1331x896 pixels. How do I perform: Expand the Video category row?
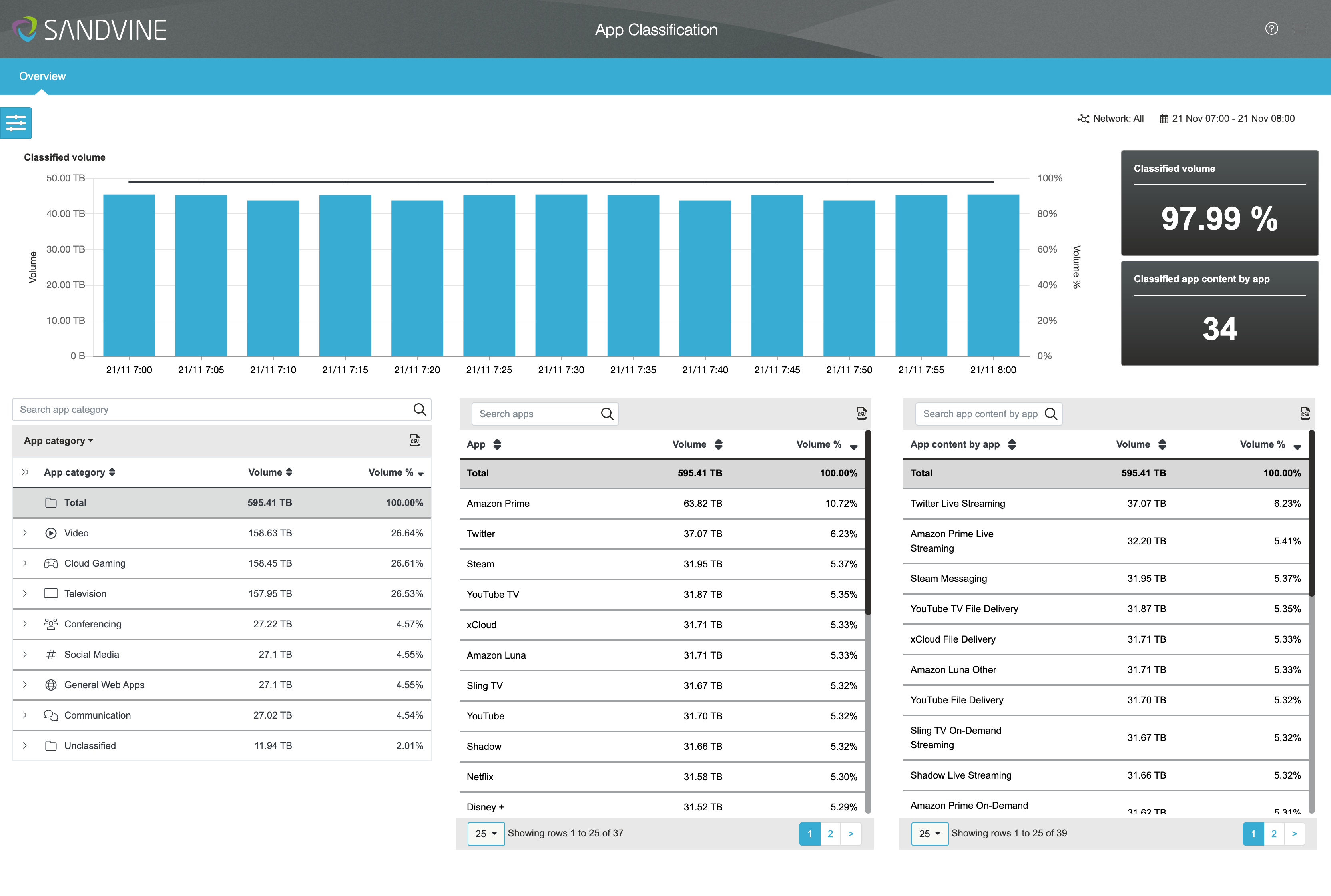click(x=24, y=533)
